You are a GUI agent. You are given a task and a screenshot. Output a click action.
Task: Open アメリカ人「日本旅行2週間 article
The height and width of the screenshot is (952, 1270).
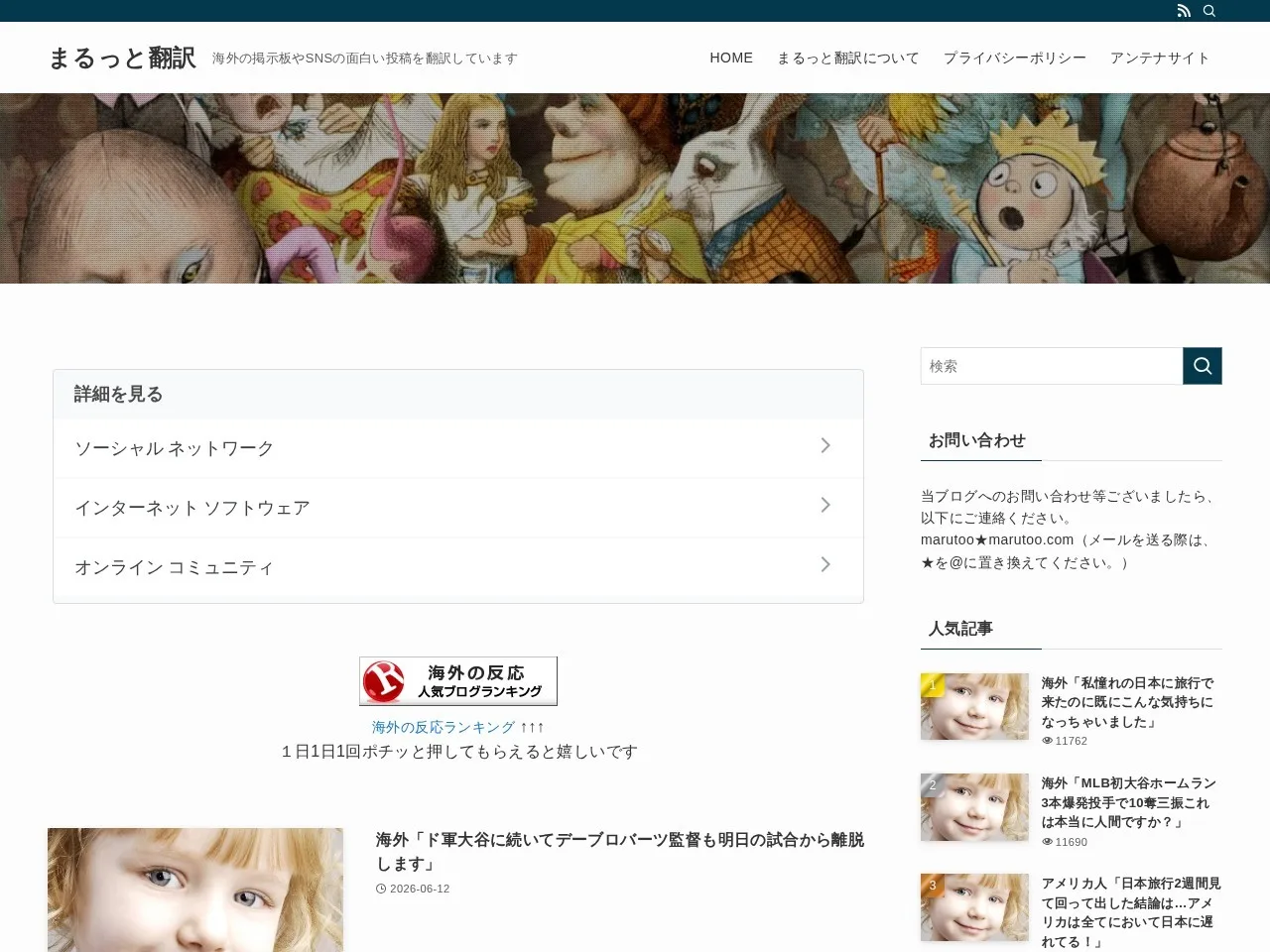pyautogui.click(x=1131, y=912)
